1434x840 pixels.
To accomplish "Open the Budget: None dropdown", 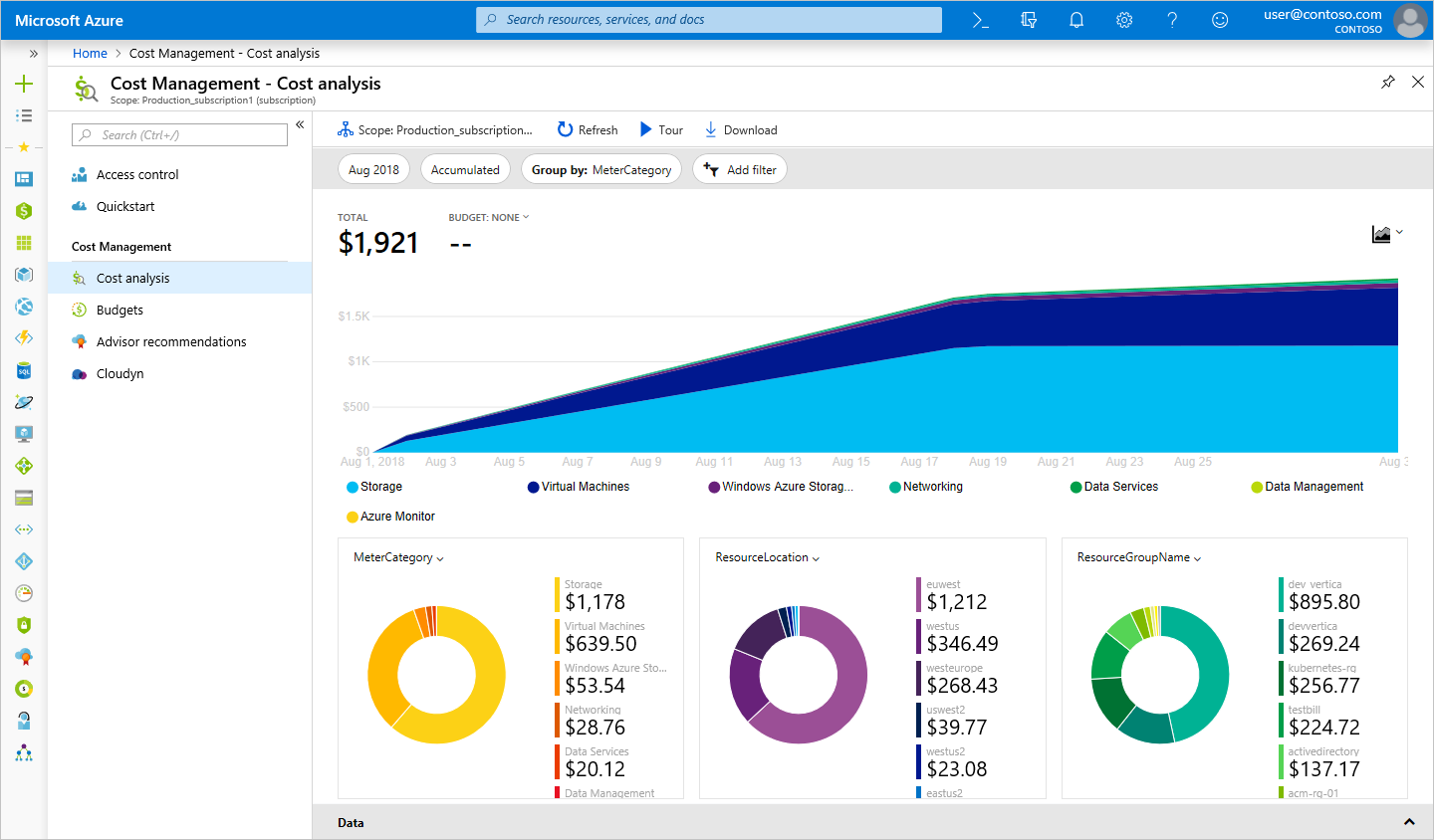I will click(x=489, y=217).
